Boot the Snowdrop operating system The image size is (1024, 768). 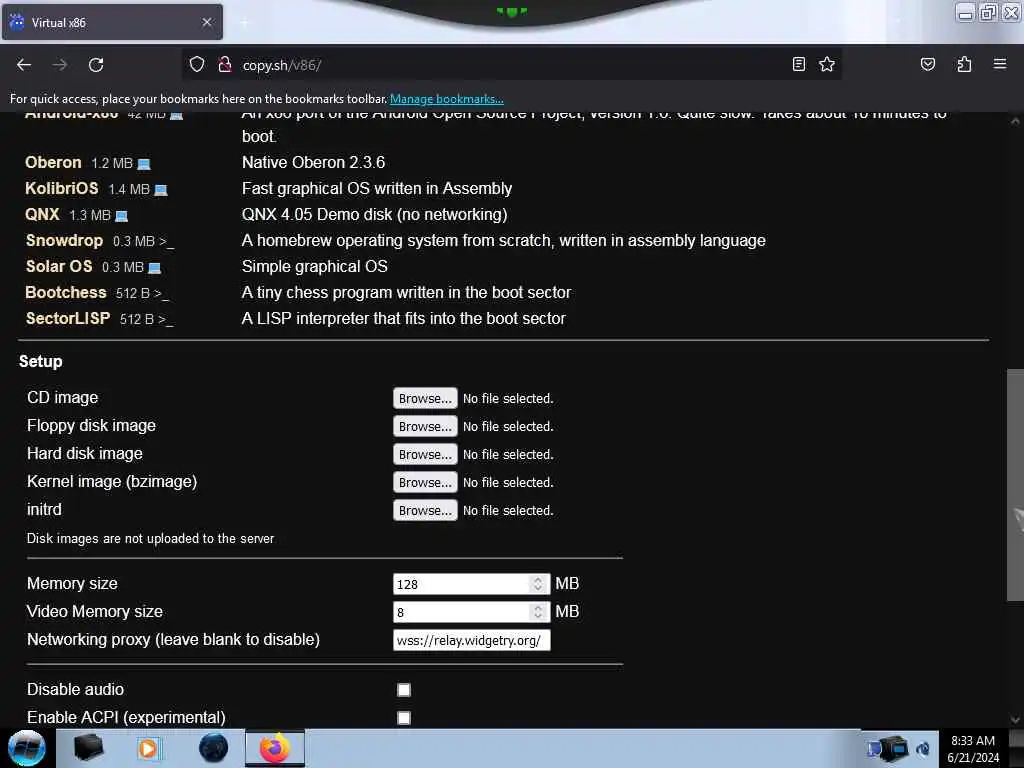(x=64, y=240)
